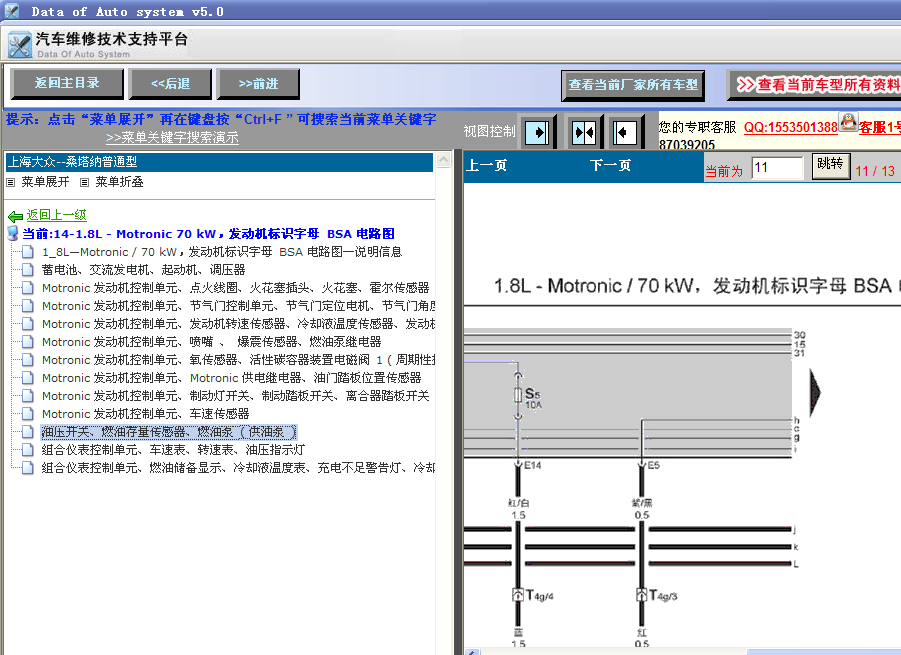This screenshot has width=901, height=655.
Task: Click the QQ:1553501388 link
Action: pyautogui.click(x=791, y=128)
